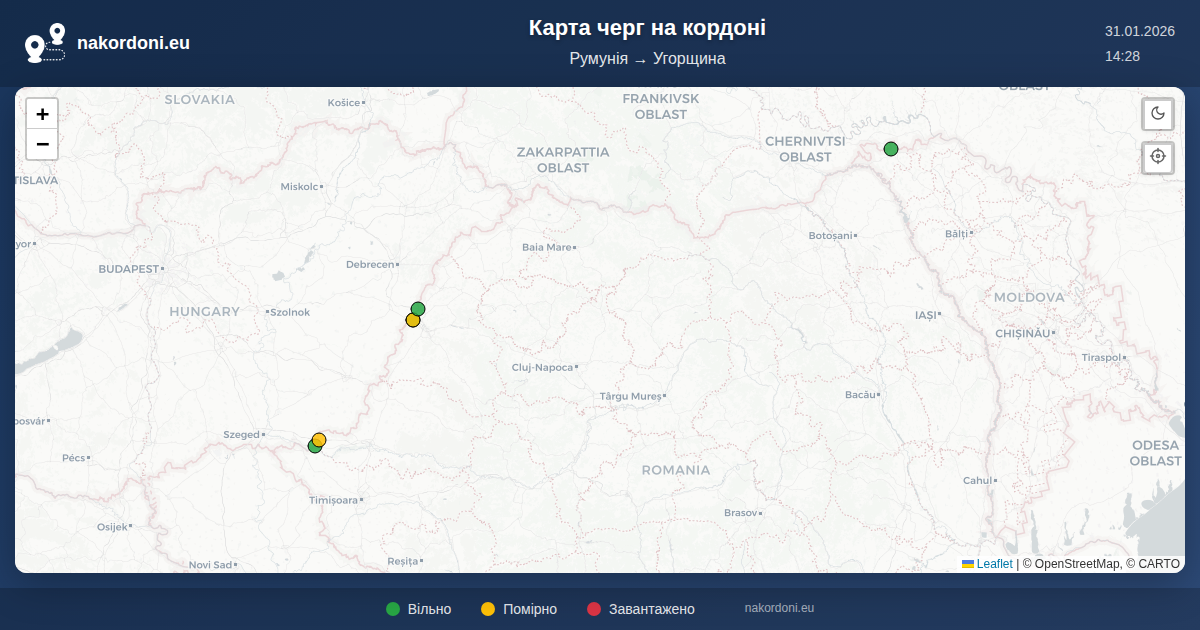Select yellow marker southeast of Debrecen
1200x630 pixels.
click(x=412, y=320)
